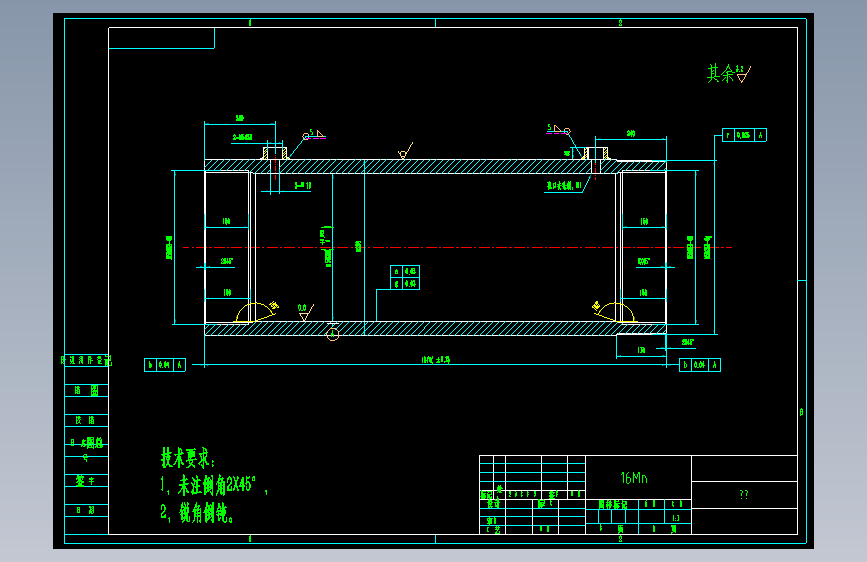
Task: Click the datum A circle marker
Action: click(x=332, y=334)
